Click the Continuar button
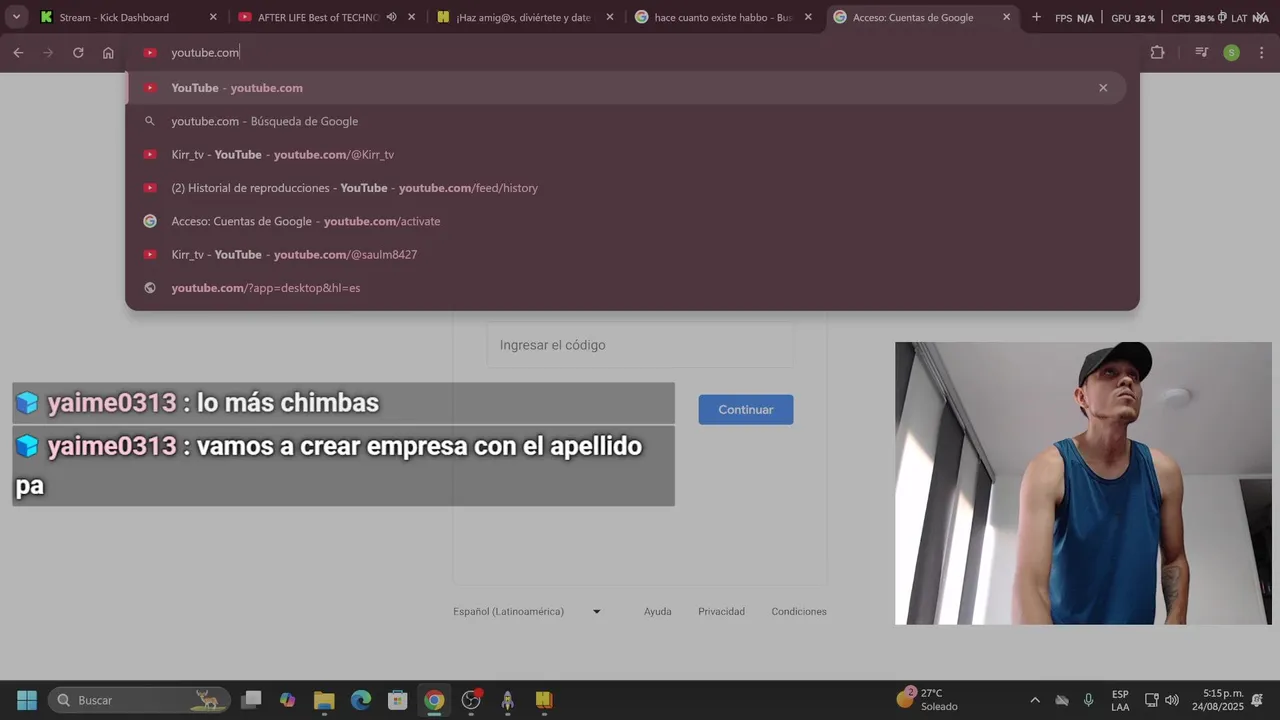 (x=746, y=410)
